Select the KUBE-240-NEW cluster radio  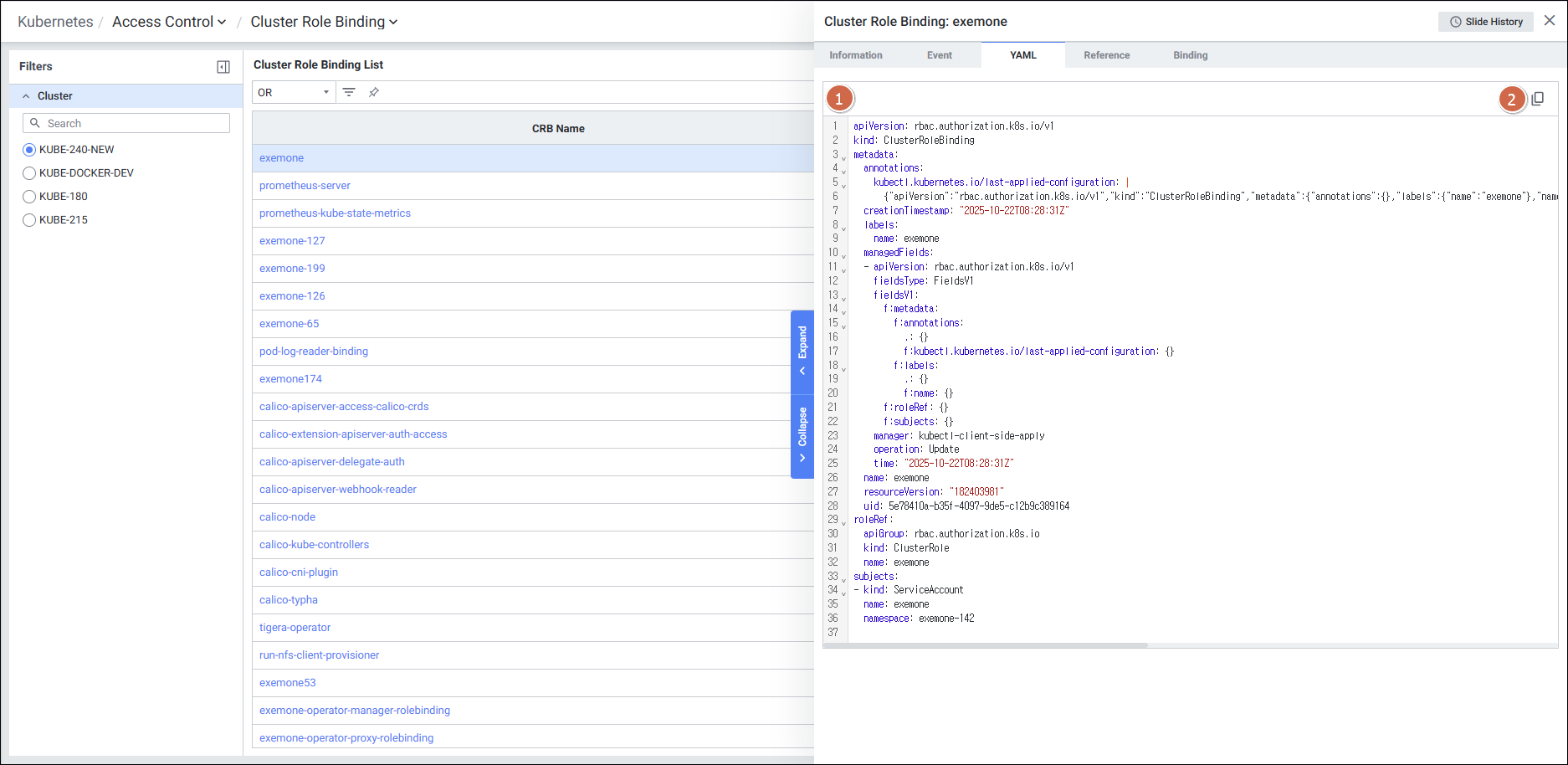coord(29,150)
